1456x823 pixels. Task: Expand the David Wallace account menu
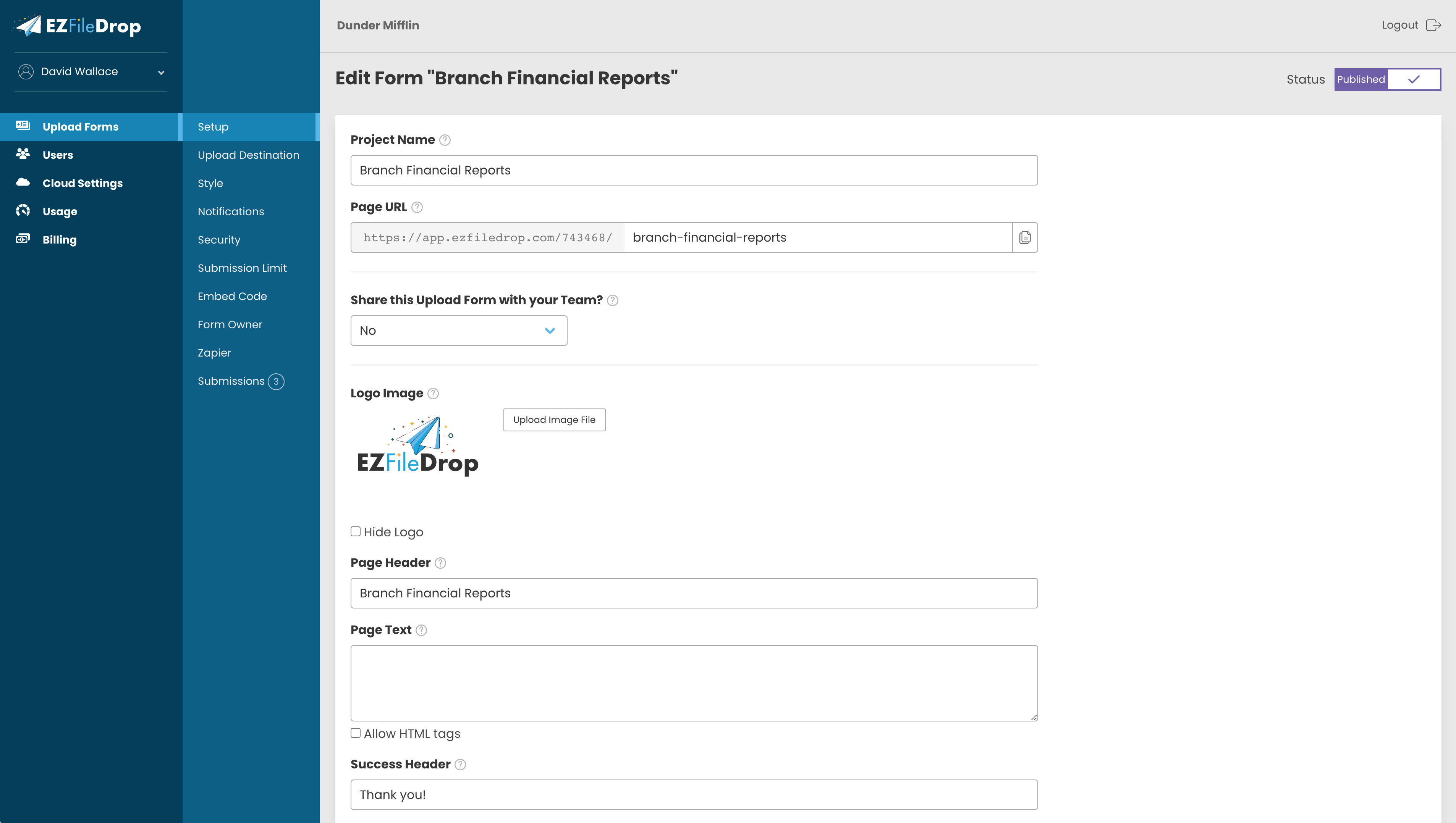point(160,72)
